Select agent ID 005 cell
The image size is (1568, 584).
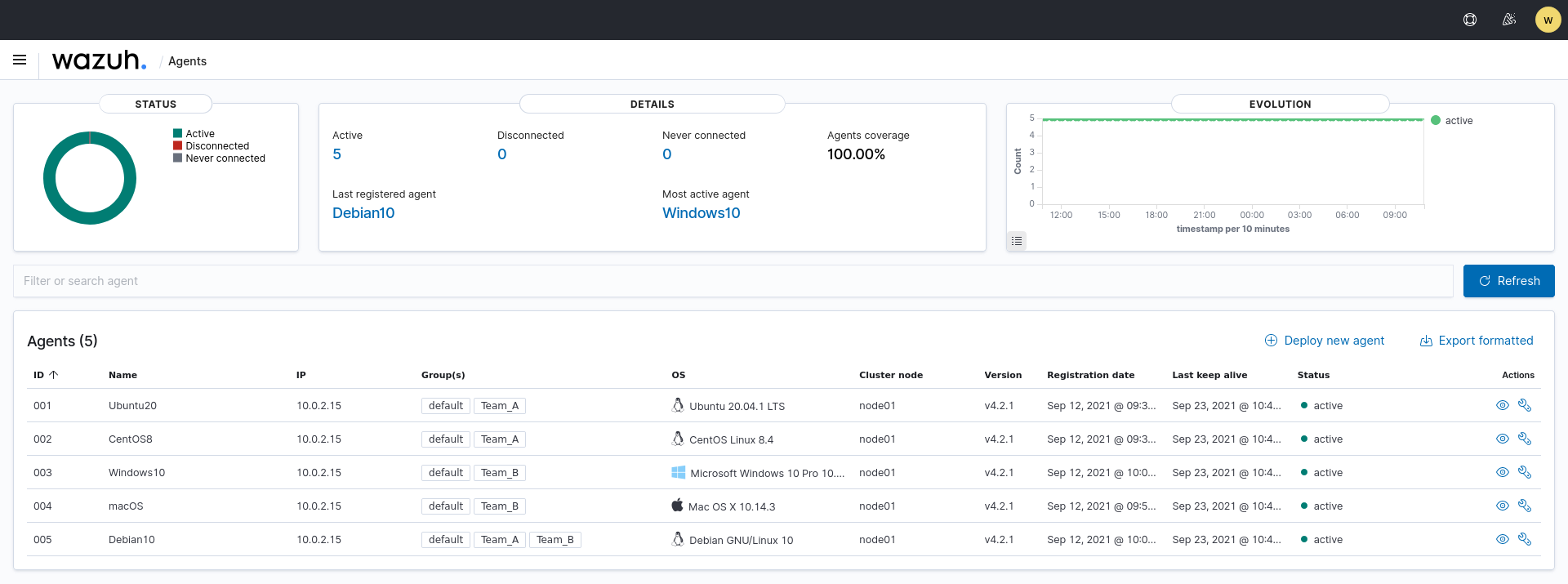click(42, 539)
